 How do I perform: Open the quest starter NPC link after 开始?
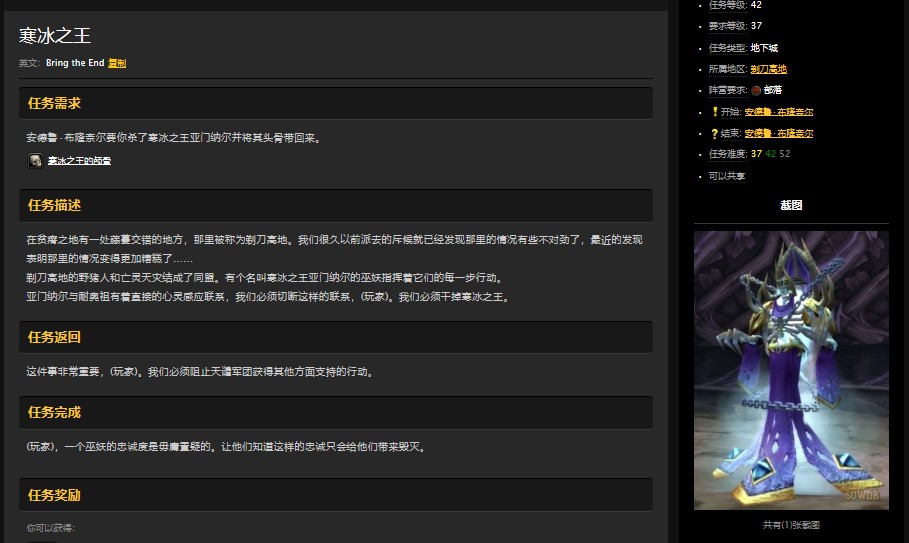point(778,112)
